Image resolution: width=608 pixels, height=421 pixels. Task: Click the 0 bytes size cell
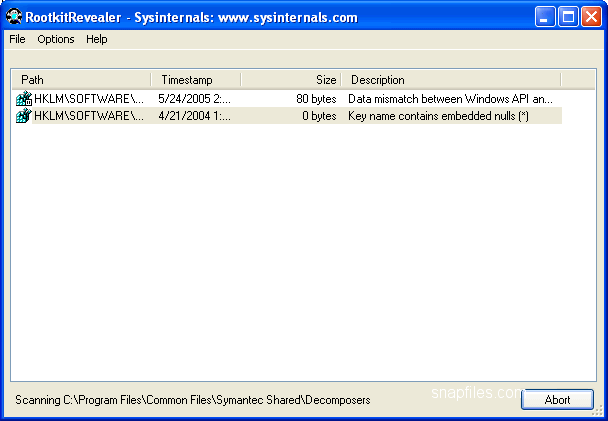pyautogui.click(x=319, y=116)
